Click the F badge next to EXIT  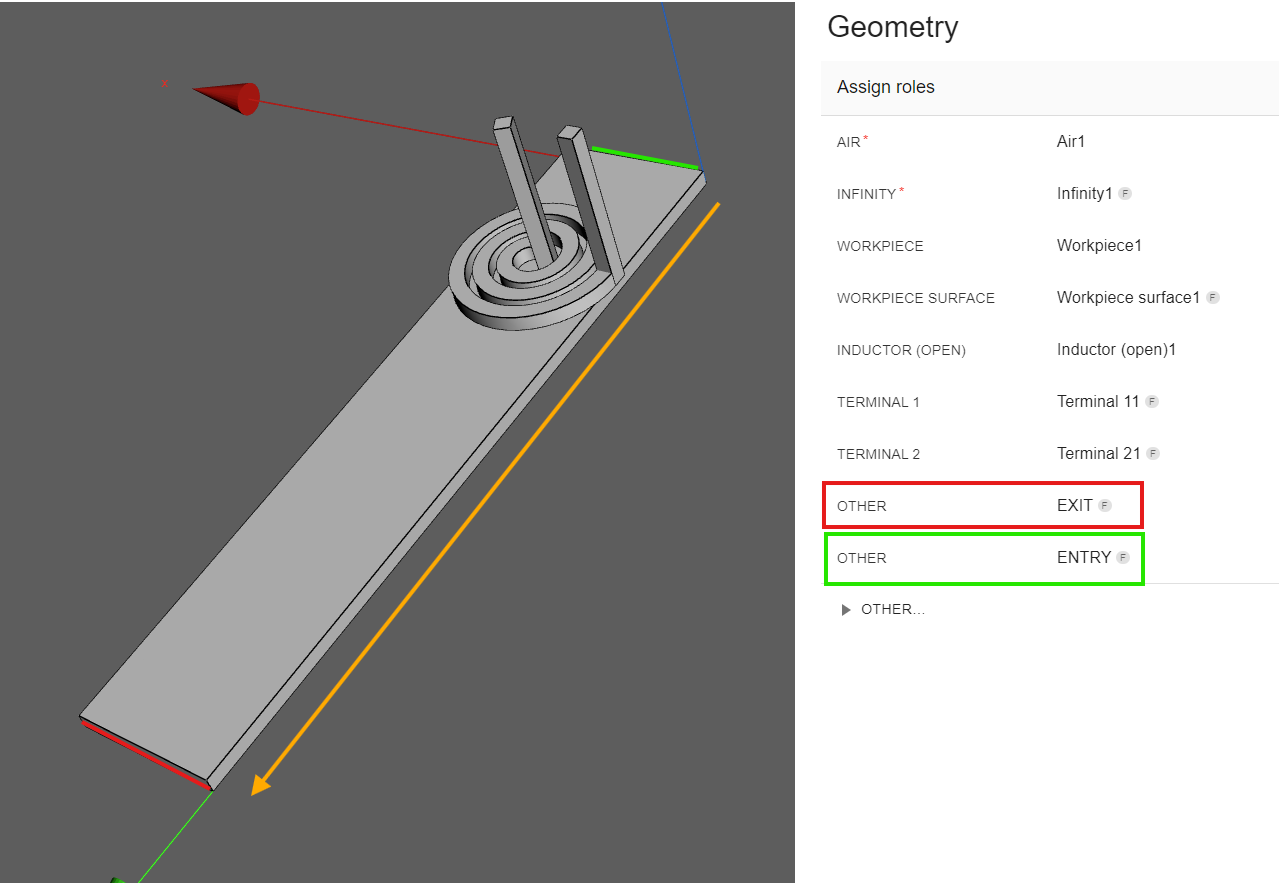[x=1105, y=506]
